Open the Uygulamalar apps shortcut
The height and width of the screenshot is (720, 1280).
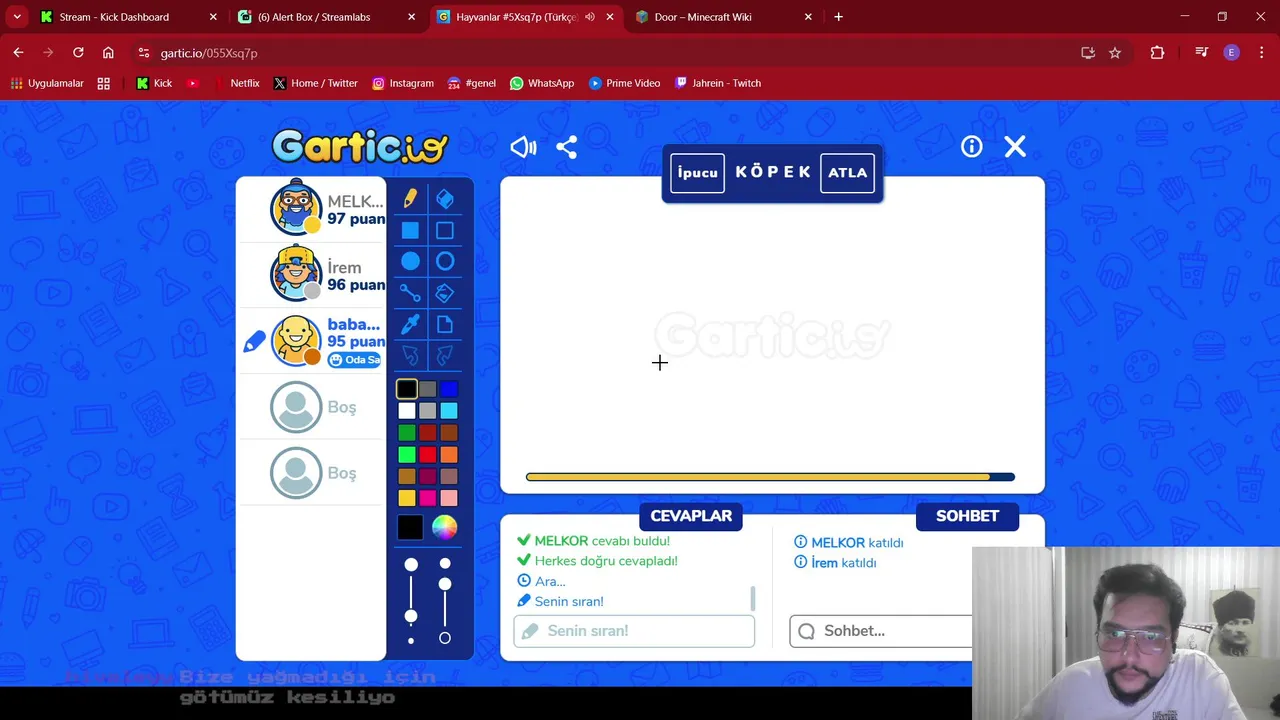pyautogui.click(x=47, y=83)
